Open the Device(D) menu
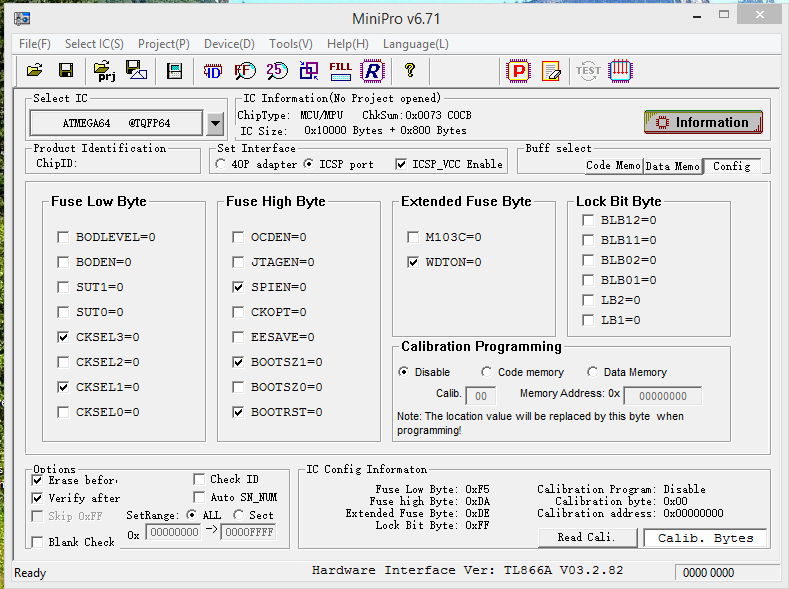The width and height of the screenshot is (789, 589). click(229, 44)
